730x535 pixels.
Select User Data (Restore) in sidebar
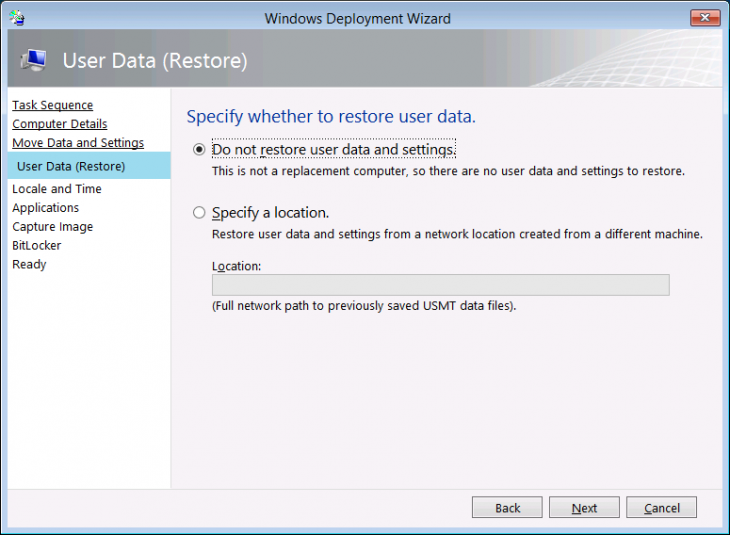point(71,166)
